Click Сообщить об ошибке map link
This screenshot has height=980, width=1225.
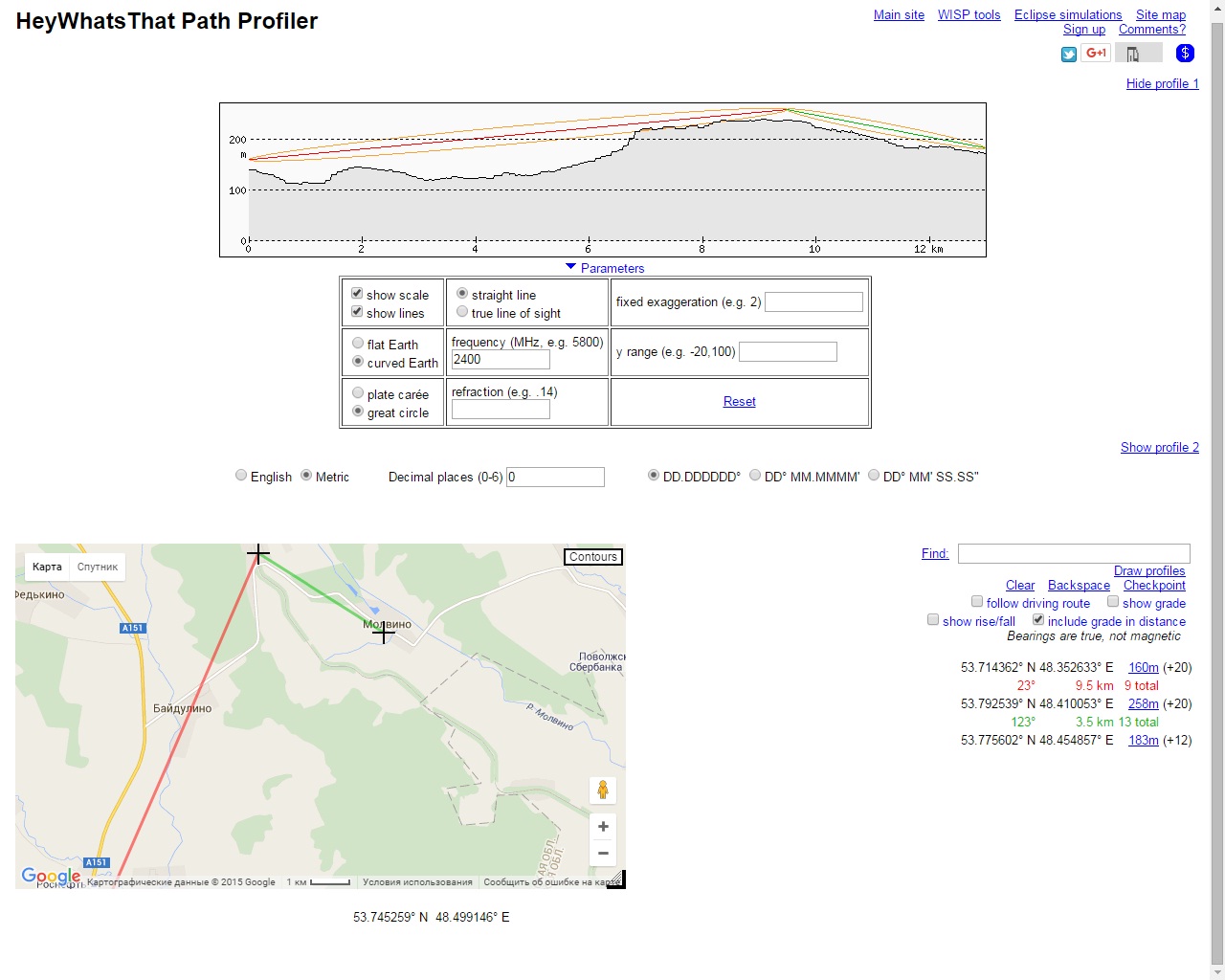[551, 882]
